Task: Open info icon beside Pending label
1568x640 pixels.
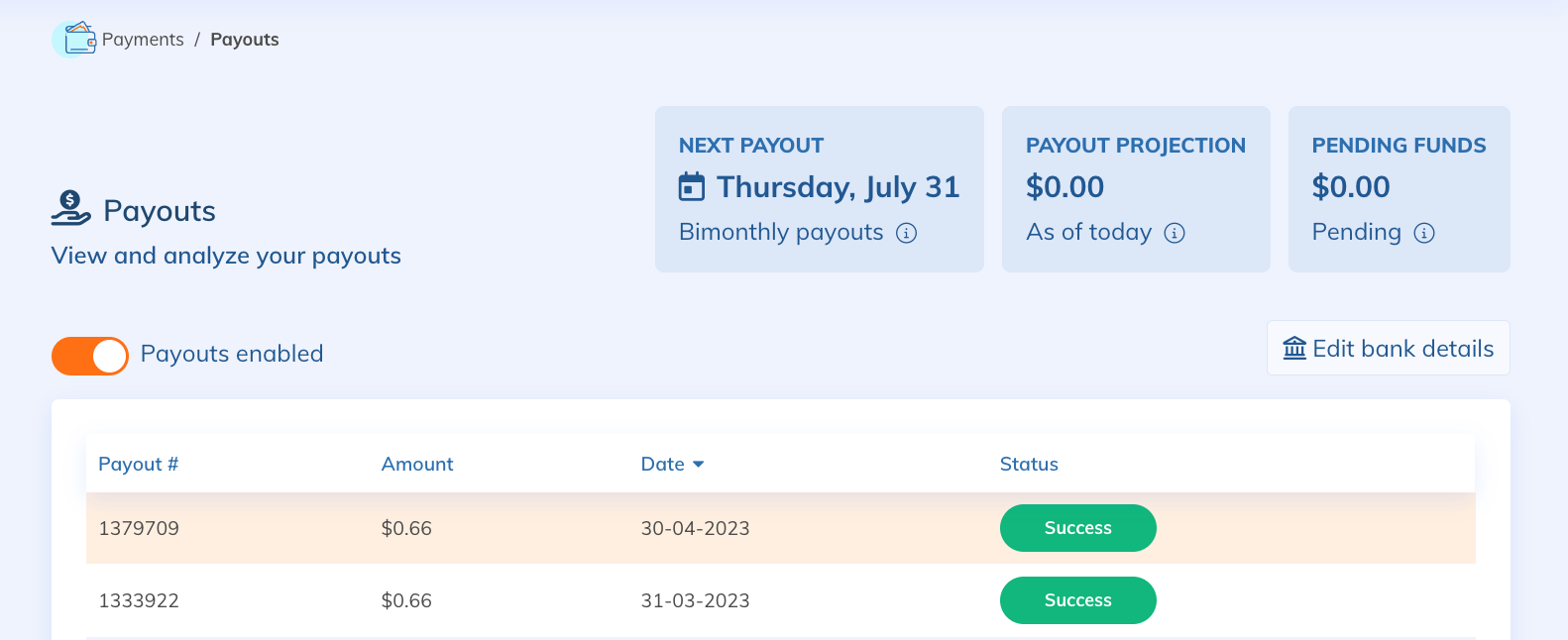Action: point(1423,233)
